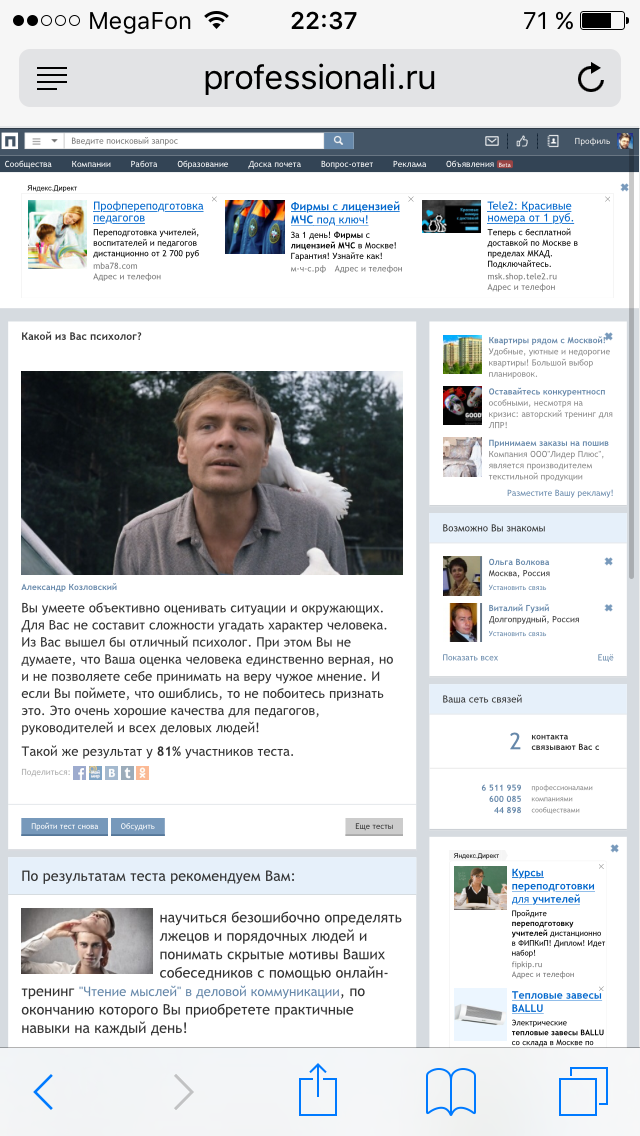Share result via Facebook icon
Screen dimensions: 640x1136
click(x=79, y=773)
